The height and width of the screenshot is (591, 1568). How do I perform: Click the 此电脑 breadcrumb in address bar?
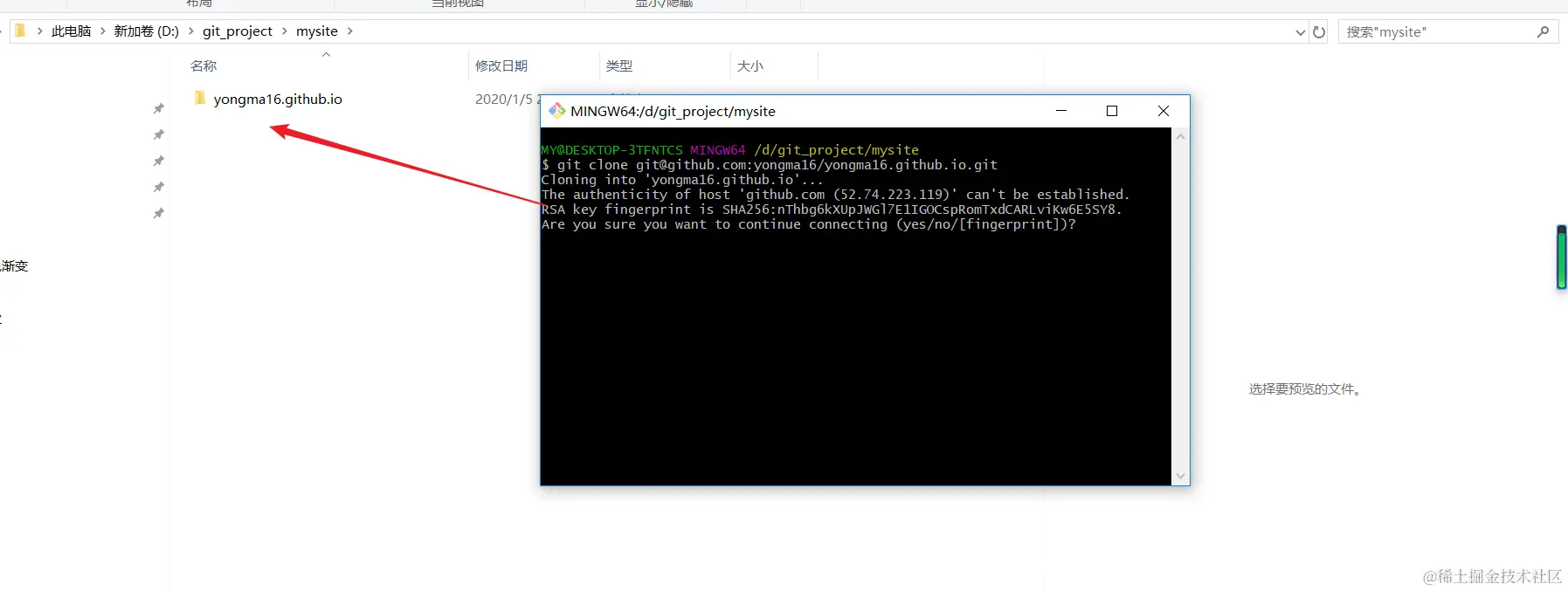click(x=71, y=31)
